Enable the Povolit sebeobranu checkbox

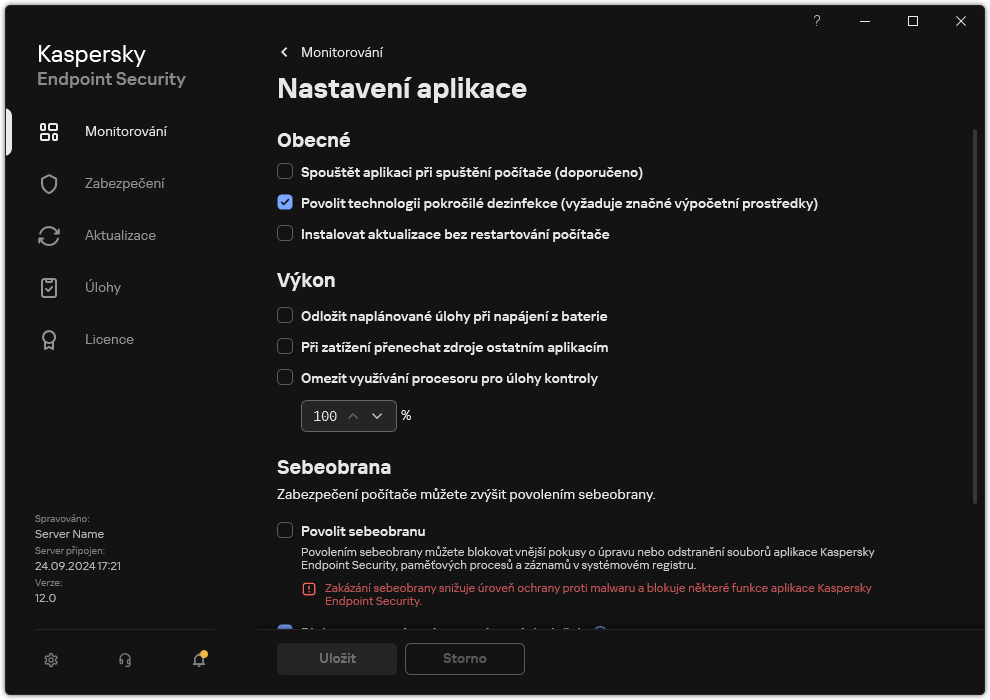click(284, 532)
